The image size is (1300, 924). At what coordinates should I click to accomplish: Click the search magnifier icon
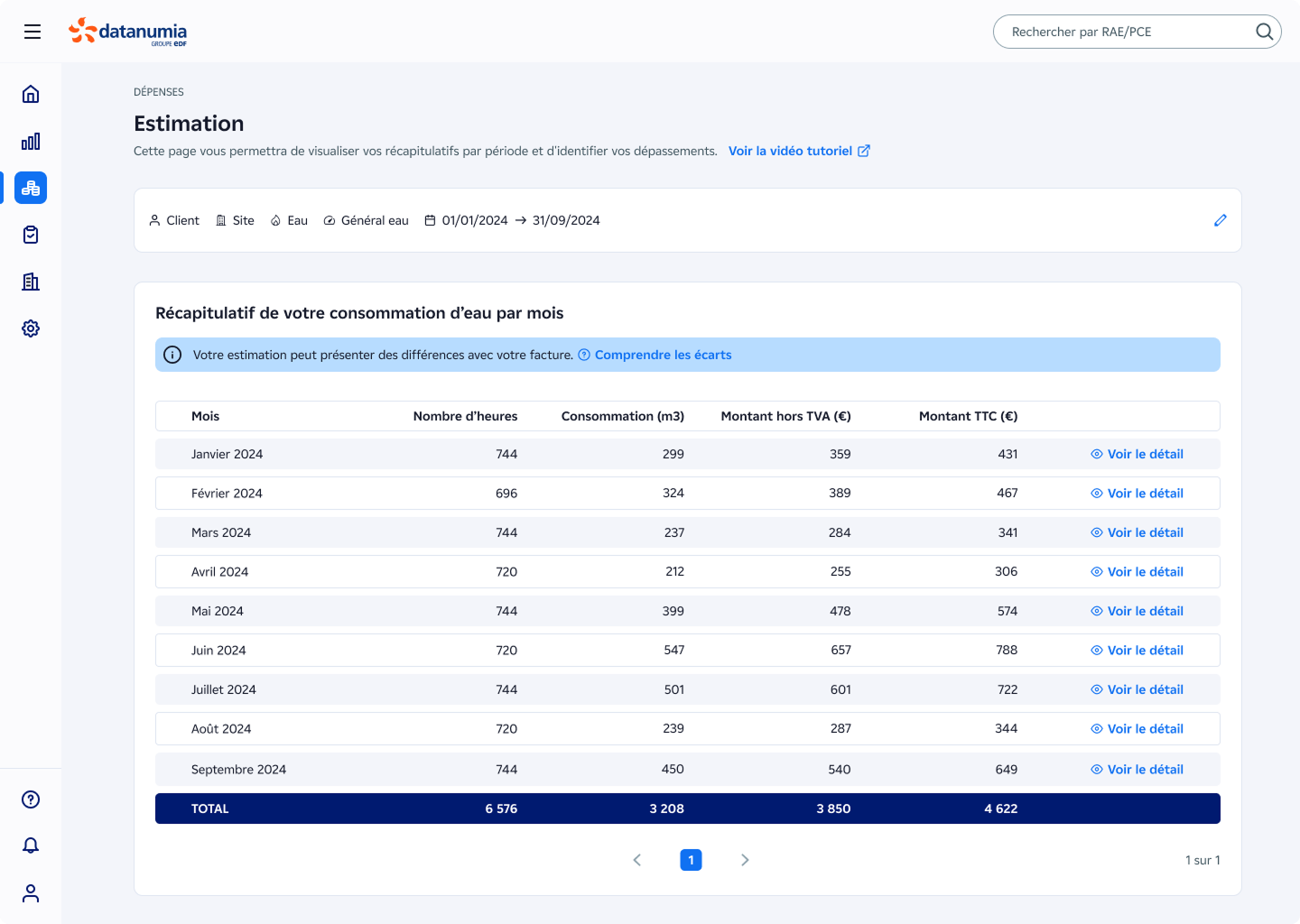[1264, 32]
